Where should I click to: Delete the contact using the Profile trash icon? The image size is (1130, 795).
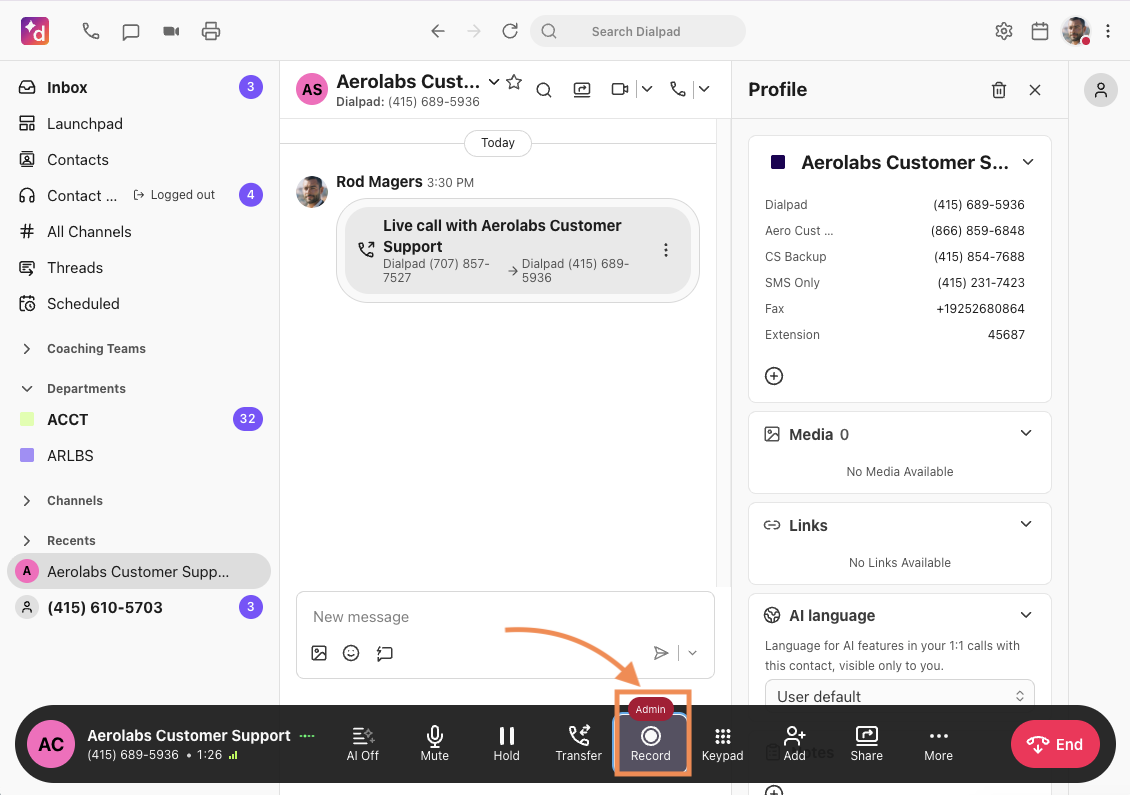[999, 90]
